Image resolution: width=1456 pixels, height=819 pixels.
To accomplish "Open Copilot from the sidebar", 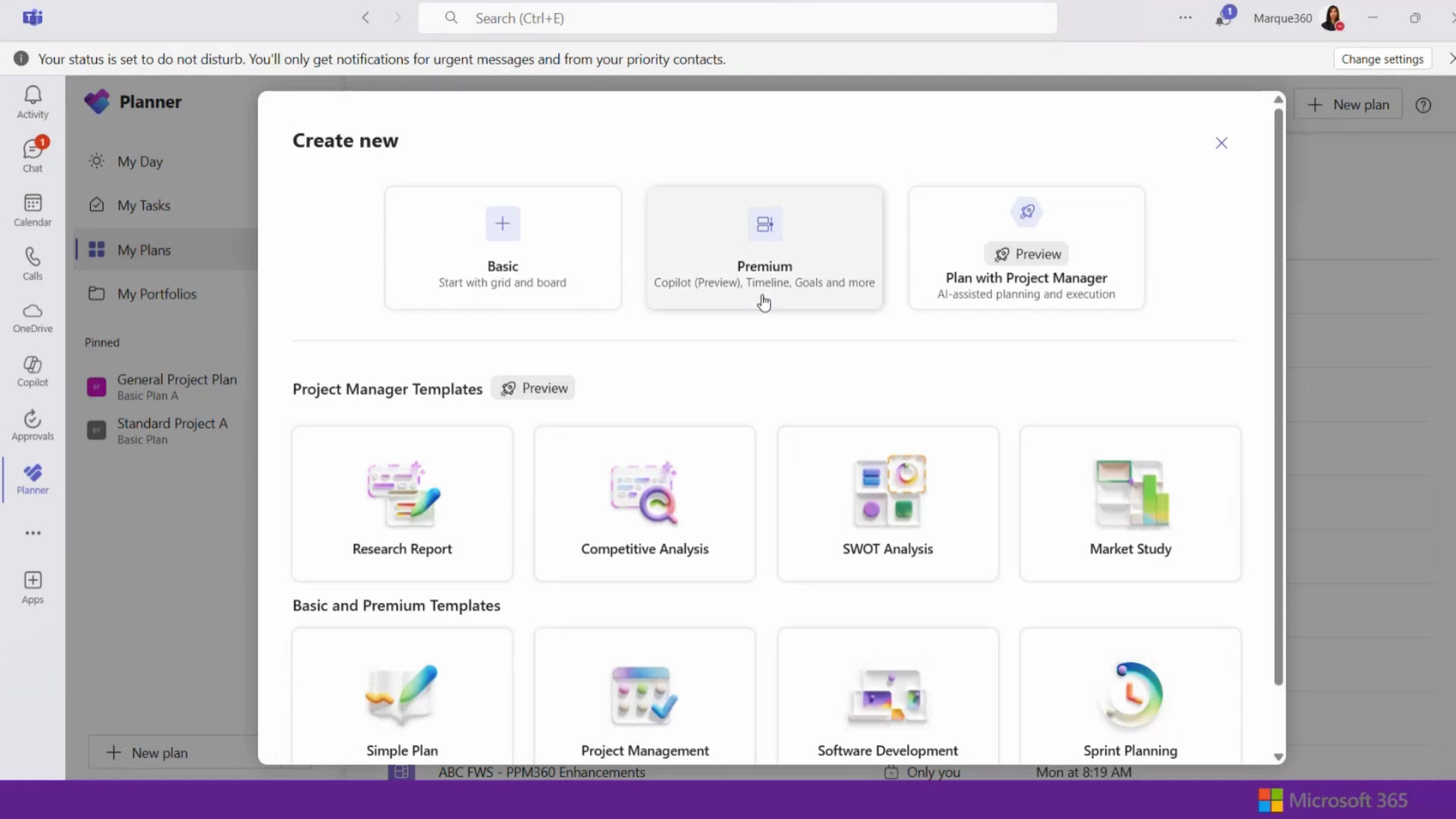I will click(32, 372).
